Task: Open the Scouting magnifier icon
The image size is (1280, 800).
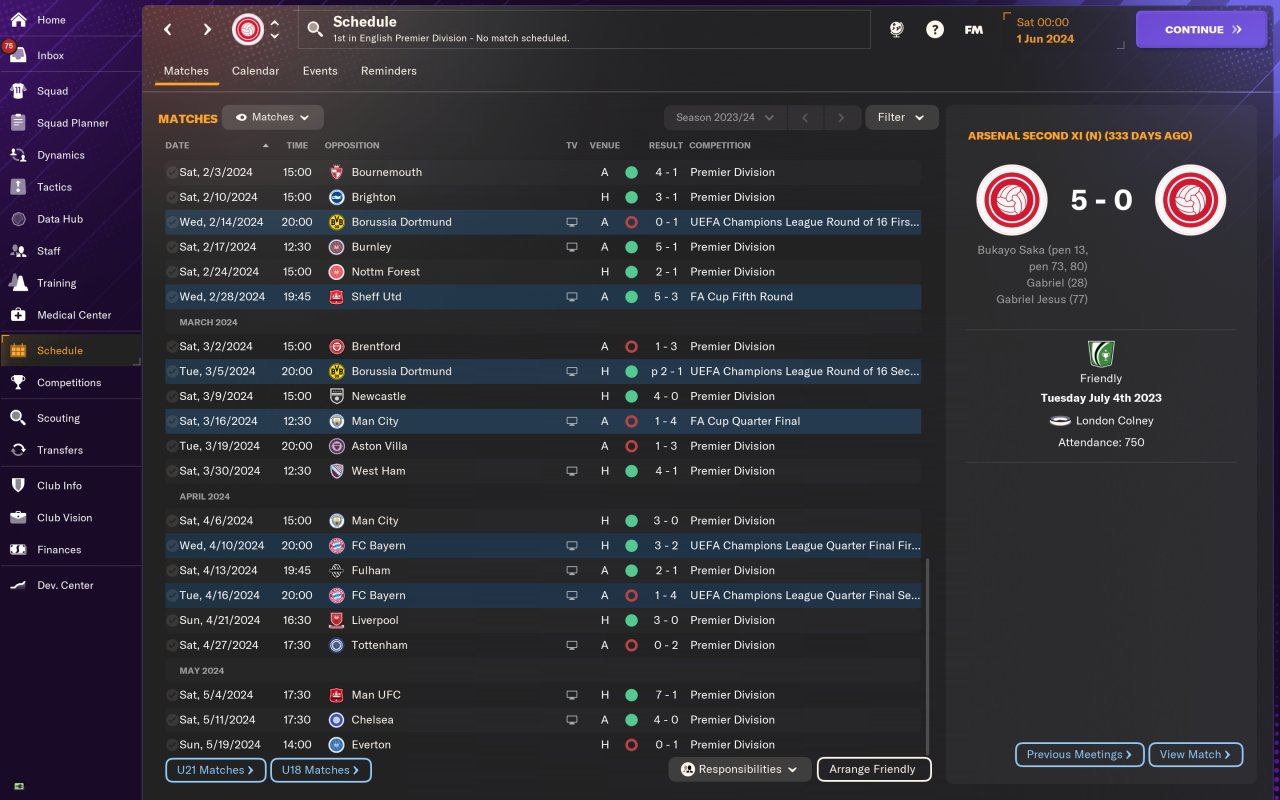Action: click(x=18, y=418)
